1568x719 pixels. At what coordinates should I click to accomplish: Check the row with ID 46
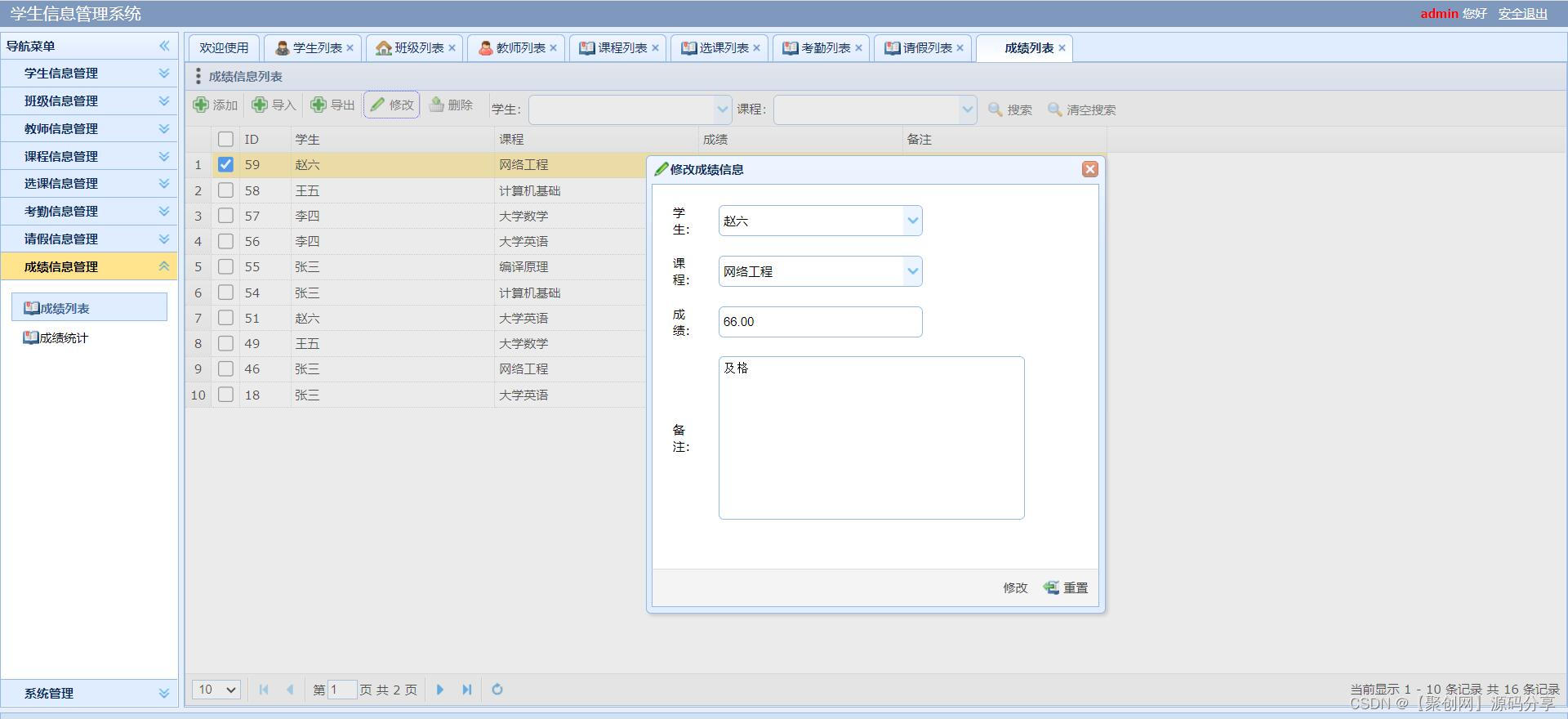[x=225, y=369]
